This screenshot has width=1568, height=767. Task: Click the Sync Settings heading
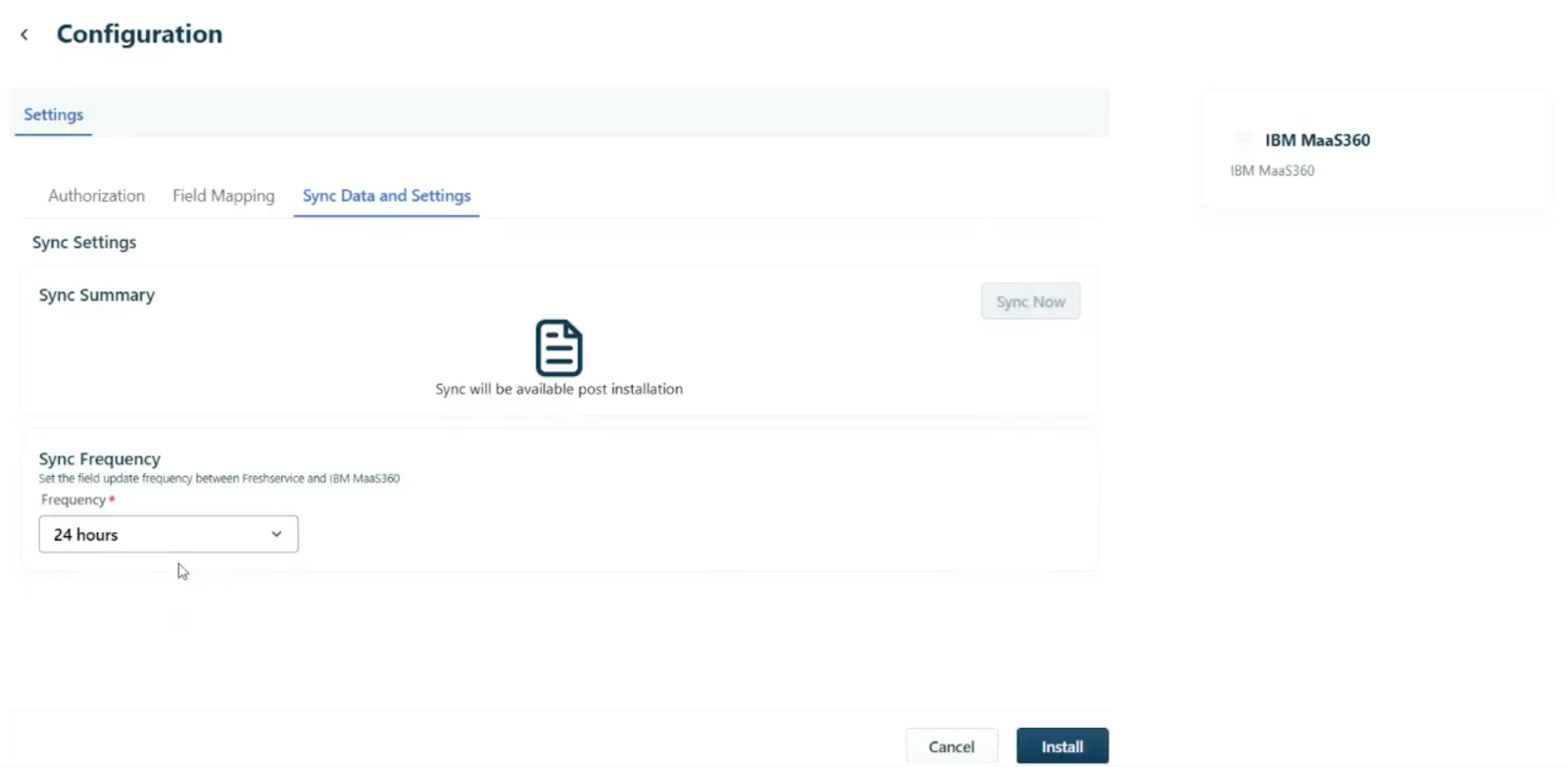point(84,242)
